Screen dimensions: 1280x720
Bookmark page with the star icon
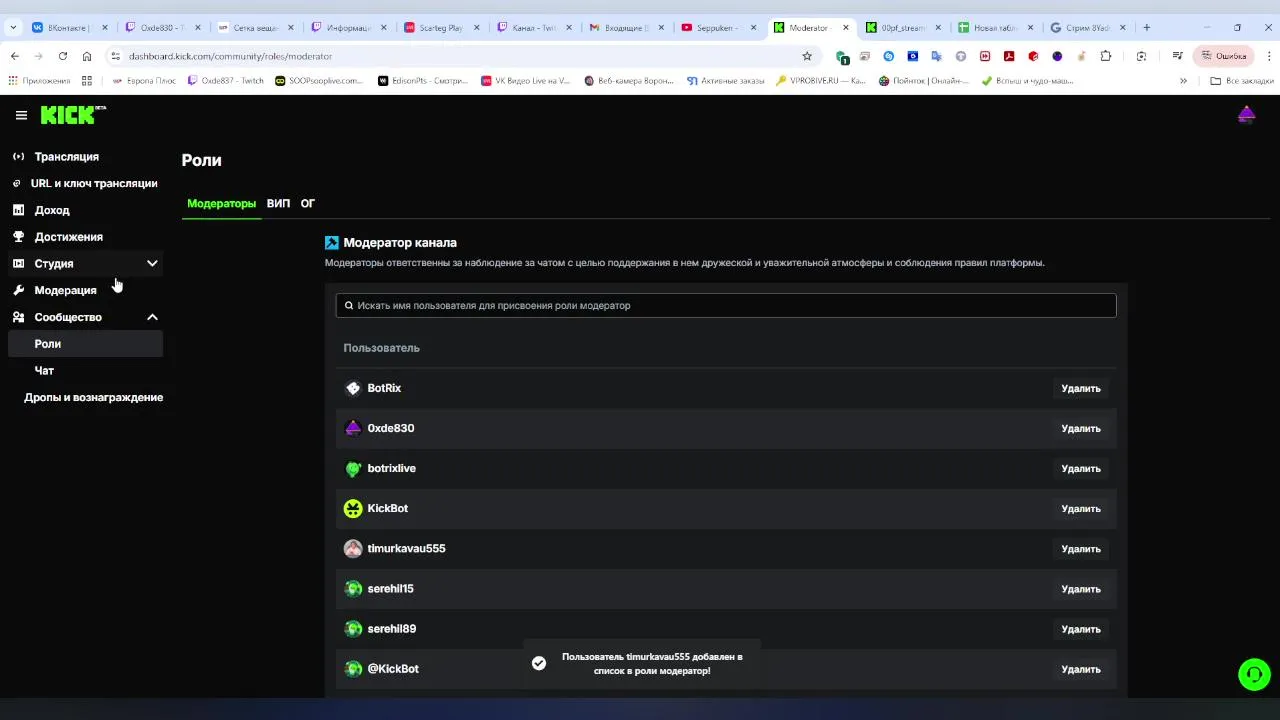click(x=807, y=56)
